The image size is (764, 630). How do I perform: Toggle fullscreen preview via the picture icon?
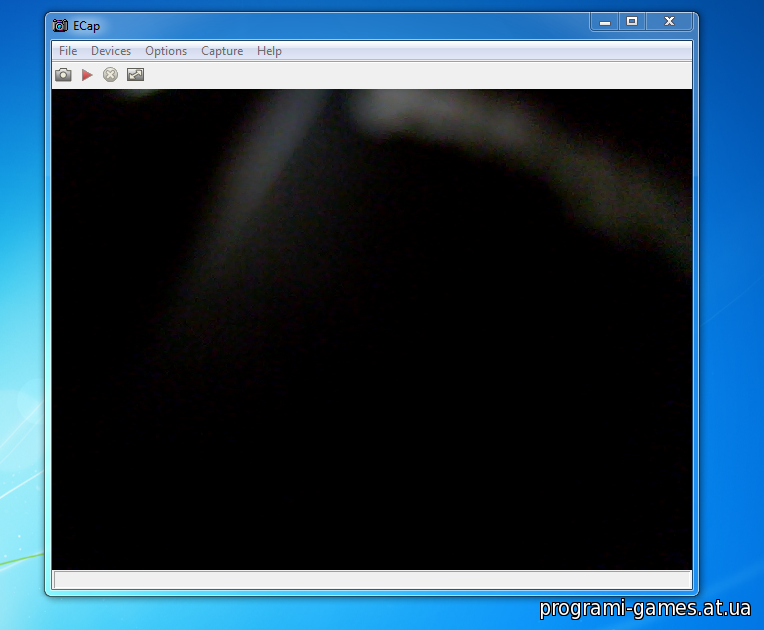click(135, 75)
